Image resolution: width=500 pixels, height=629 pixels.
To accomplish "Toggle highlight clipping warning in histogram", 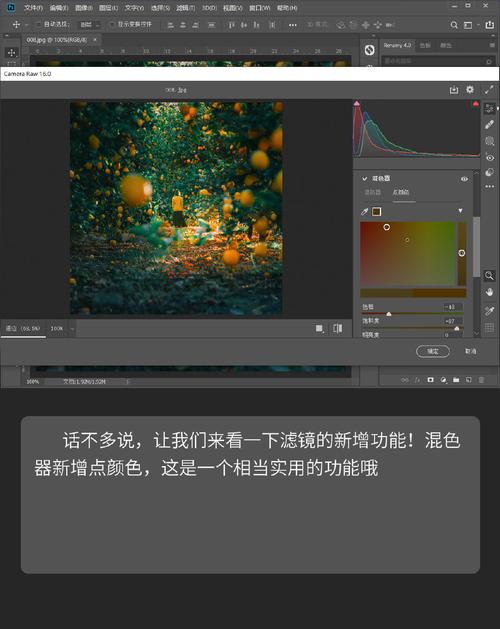I will coord(476,103).
